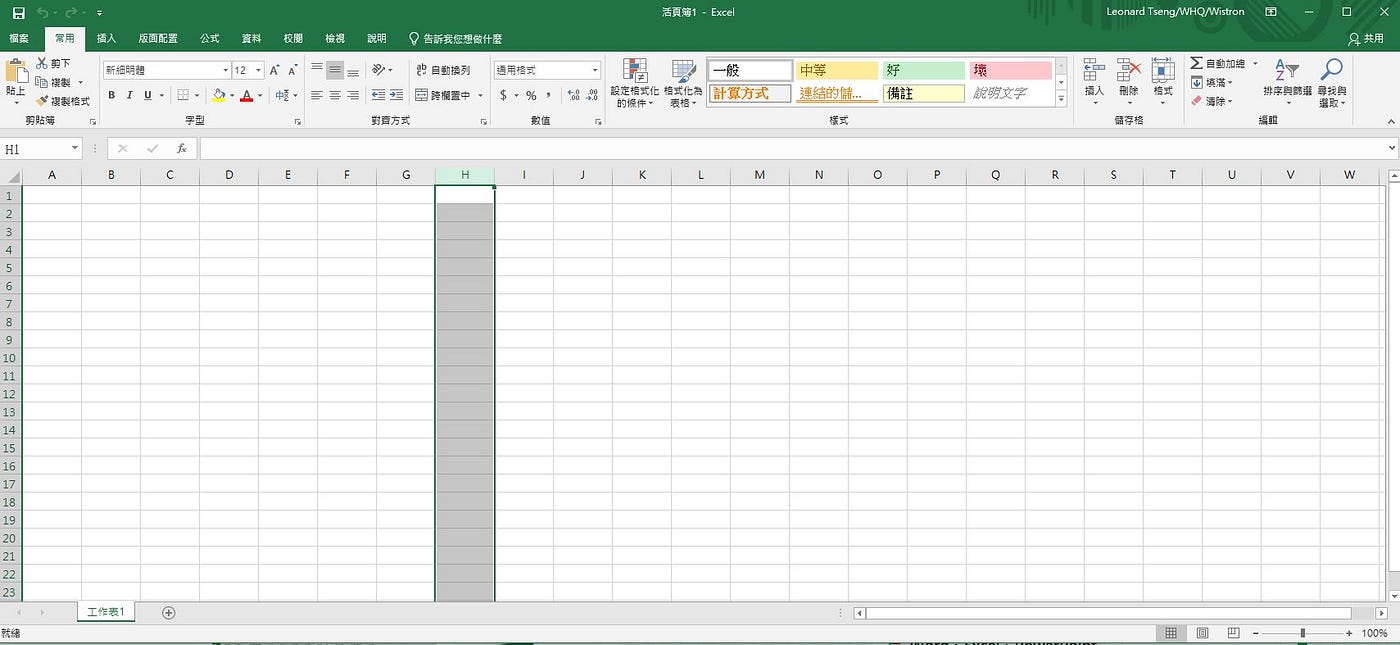Viewport: 1400px width, 645px height.
Task: Toggle Wrap Text (自動換列)
Action: point(442,70)
